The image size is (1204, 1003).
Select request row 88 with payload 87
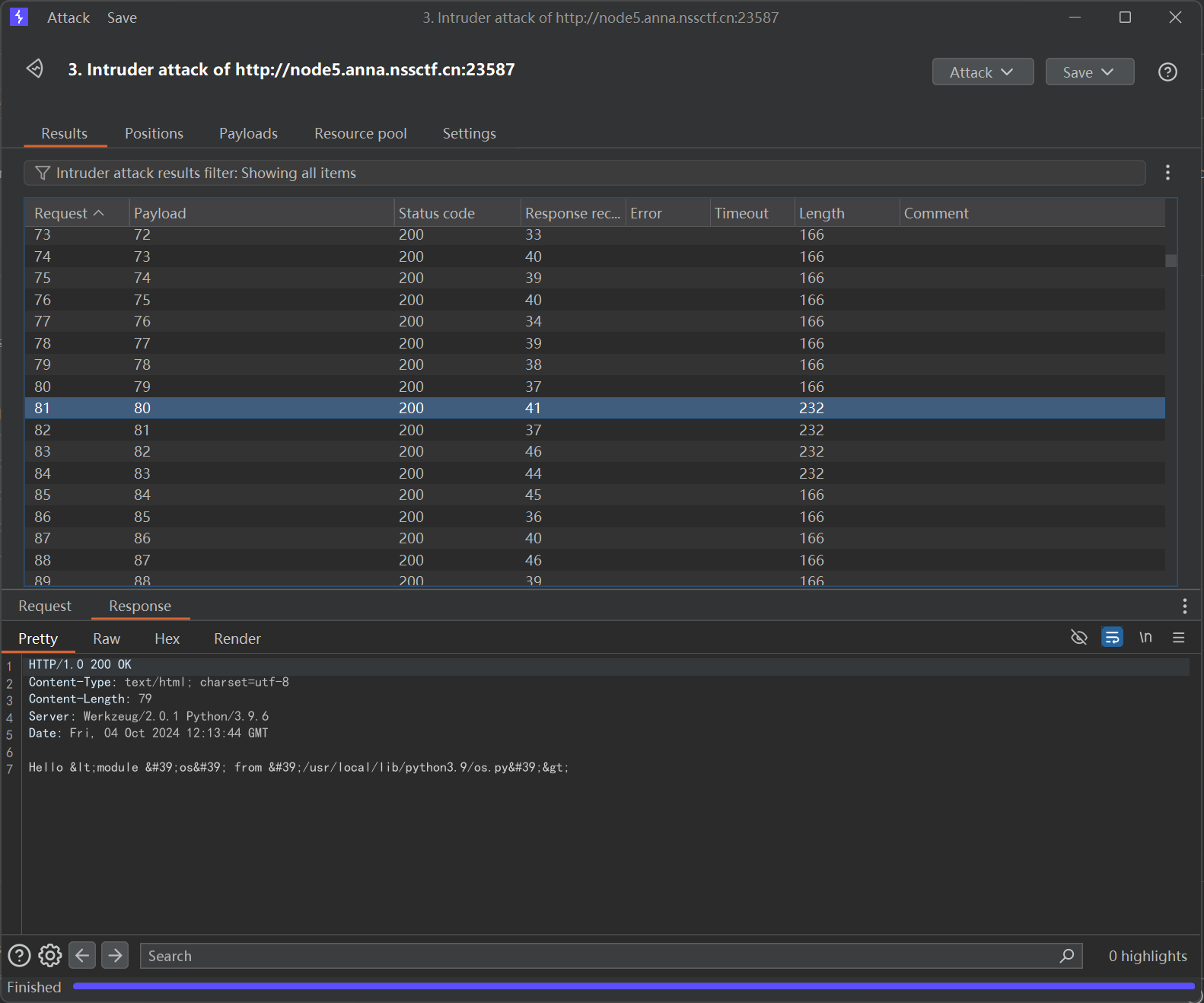pyautogui.click(x=594, y=560)
